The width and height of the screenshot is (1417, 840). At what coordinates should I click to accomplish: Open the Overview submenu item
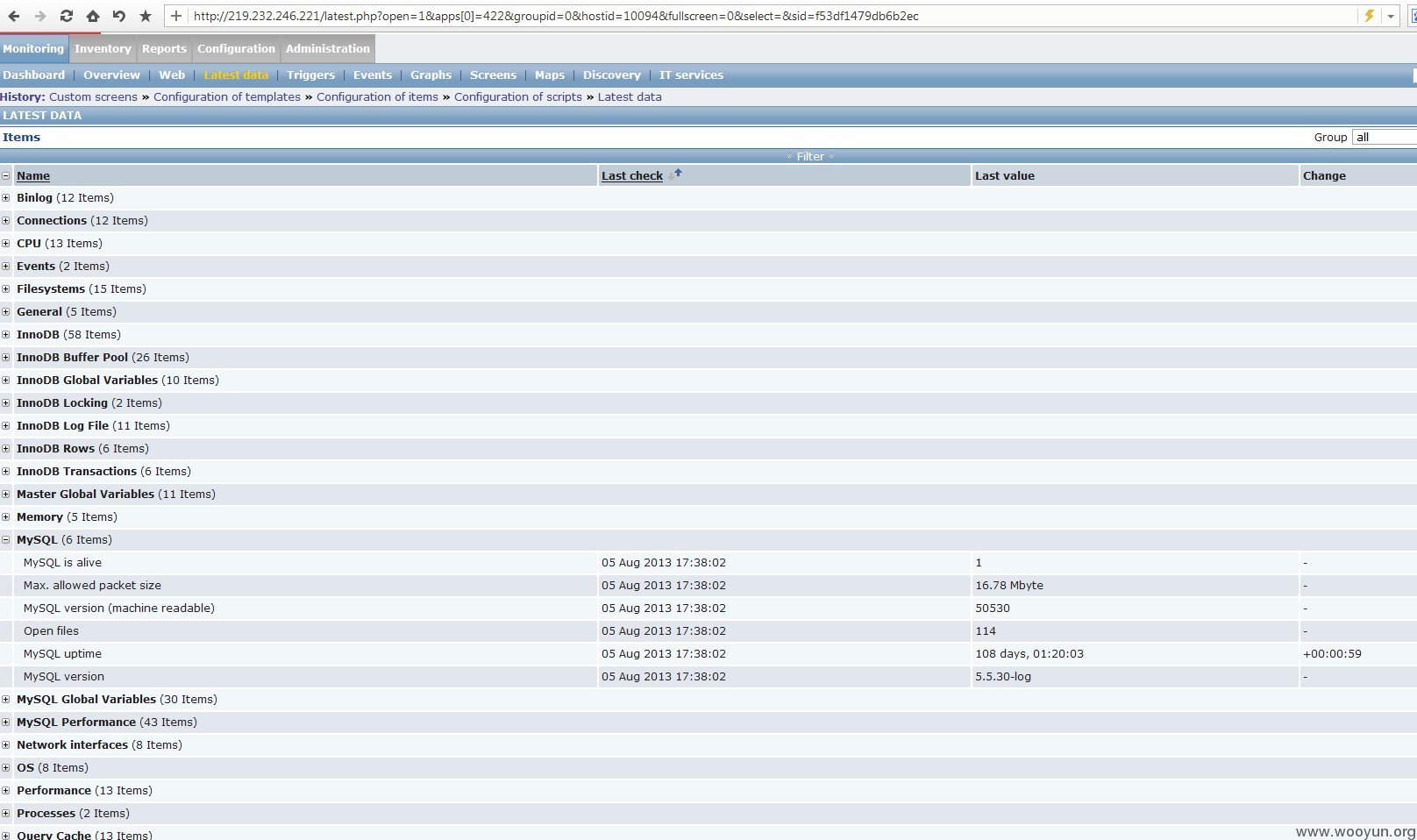tap(111, 75)
